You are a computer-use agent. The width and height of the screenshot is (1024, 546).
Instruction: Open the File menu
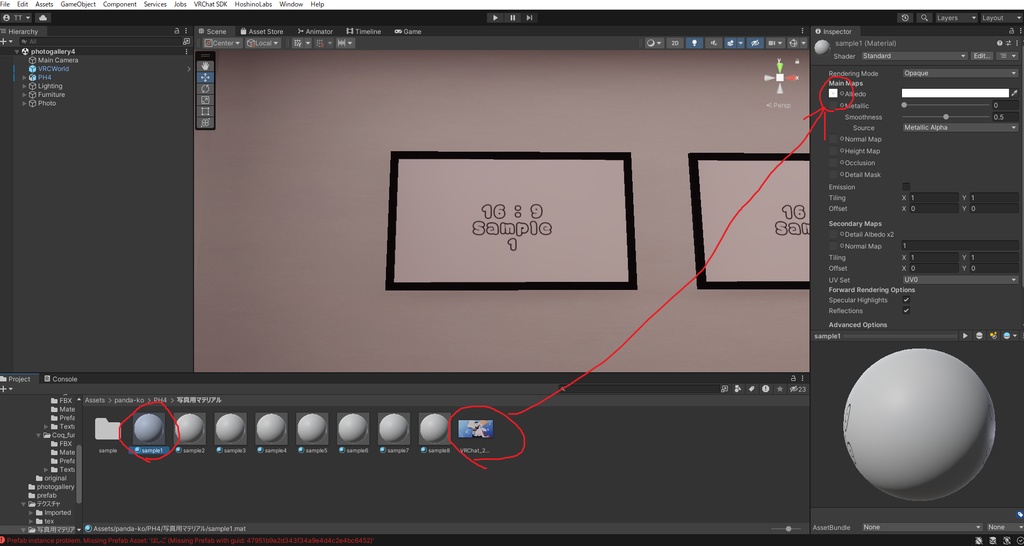(5, 4)
